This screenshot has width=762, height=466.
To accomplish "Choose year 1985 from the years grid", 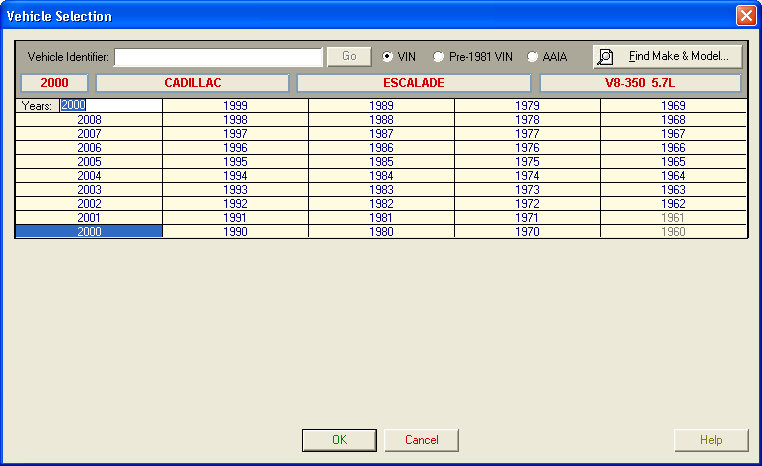I will (x=381, y=161).
